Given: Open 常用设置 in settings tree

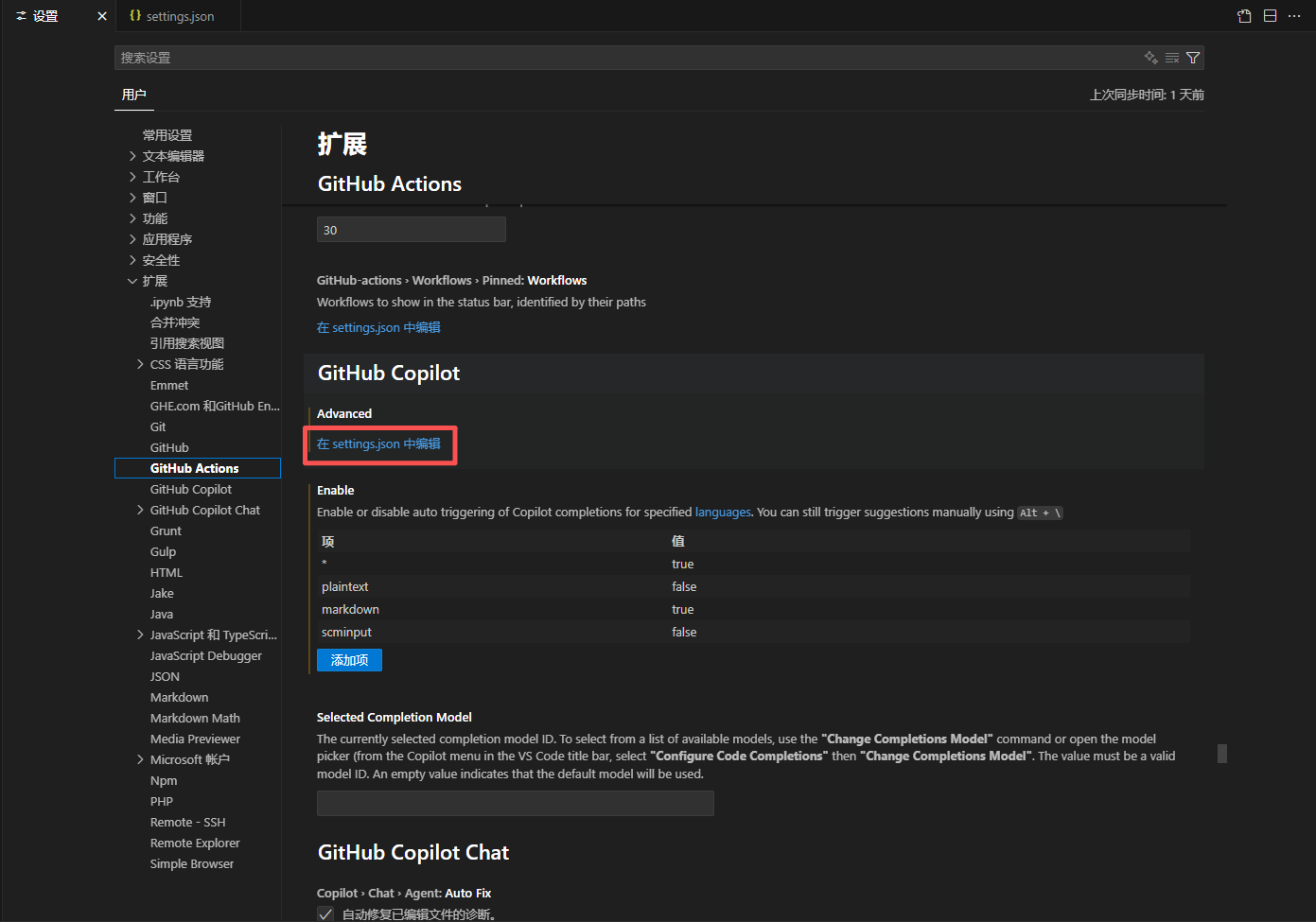Looking at the screenshot, I should click(x=167, y=135).
